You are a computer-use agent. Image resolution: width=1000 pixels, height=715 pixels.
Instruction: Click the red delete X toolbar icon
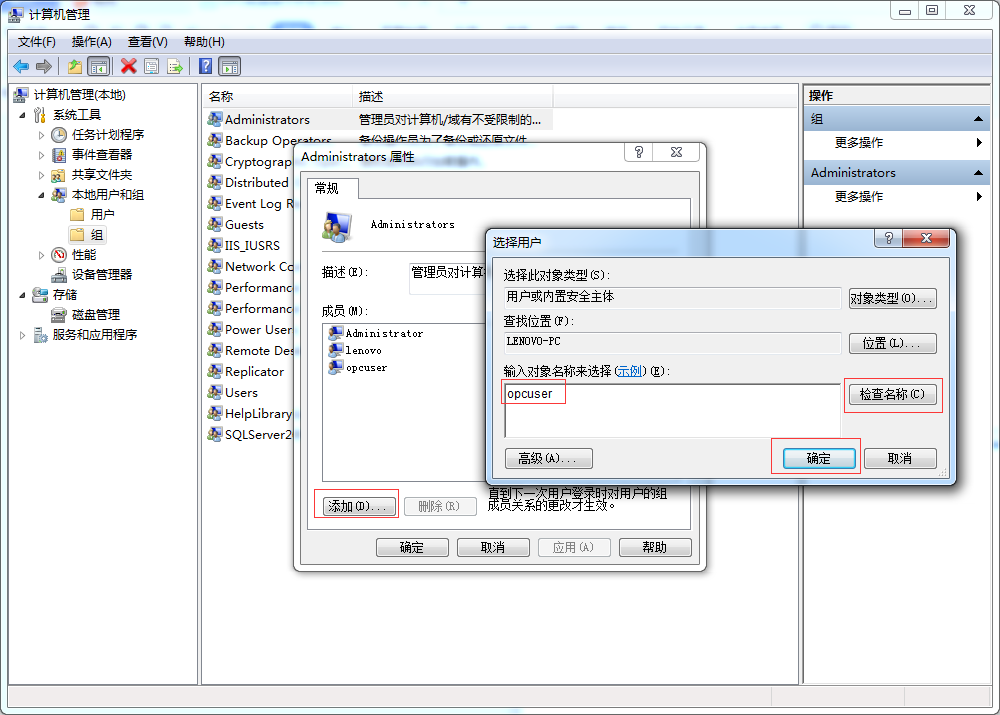tap(128, 66)
